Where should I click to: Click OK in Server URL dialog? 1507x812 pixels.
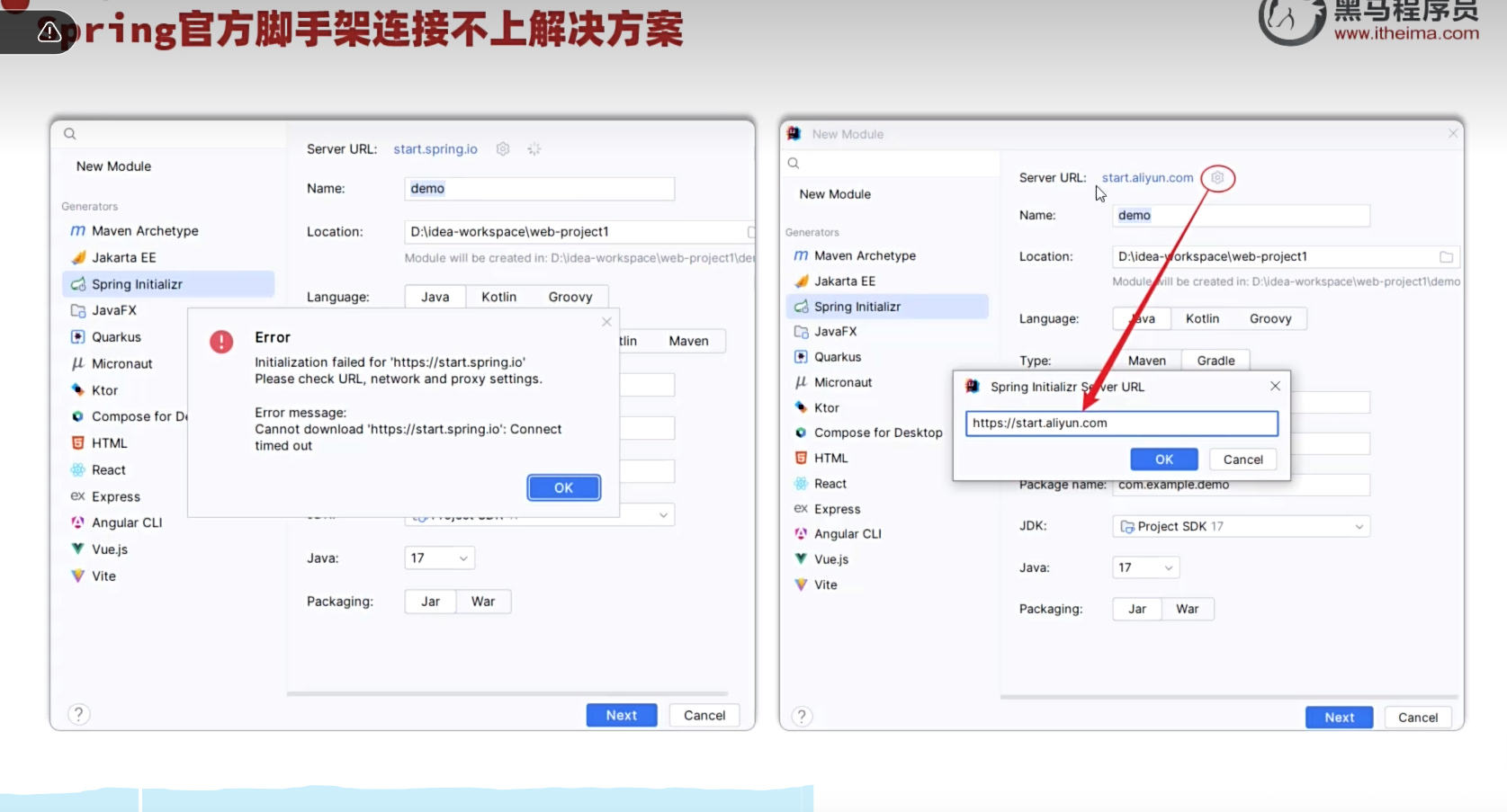click(x=1164, y=460)
